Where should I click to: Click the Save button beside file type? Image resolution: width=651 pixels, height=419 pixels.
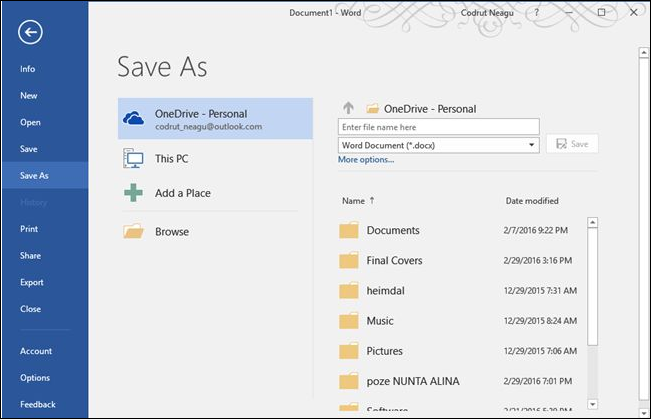pos(572,144)
